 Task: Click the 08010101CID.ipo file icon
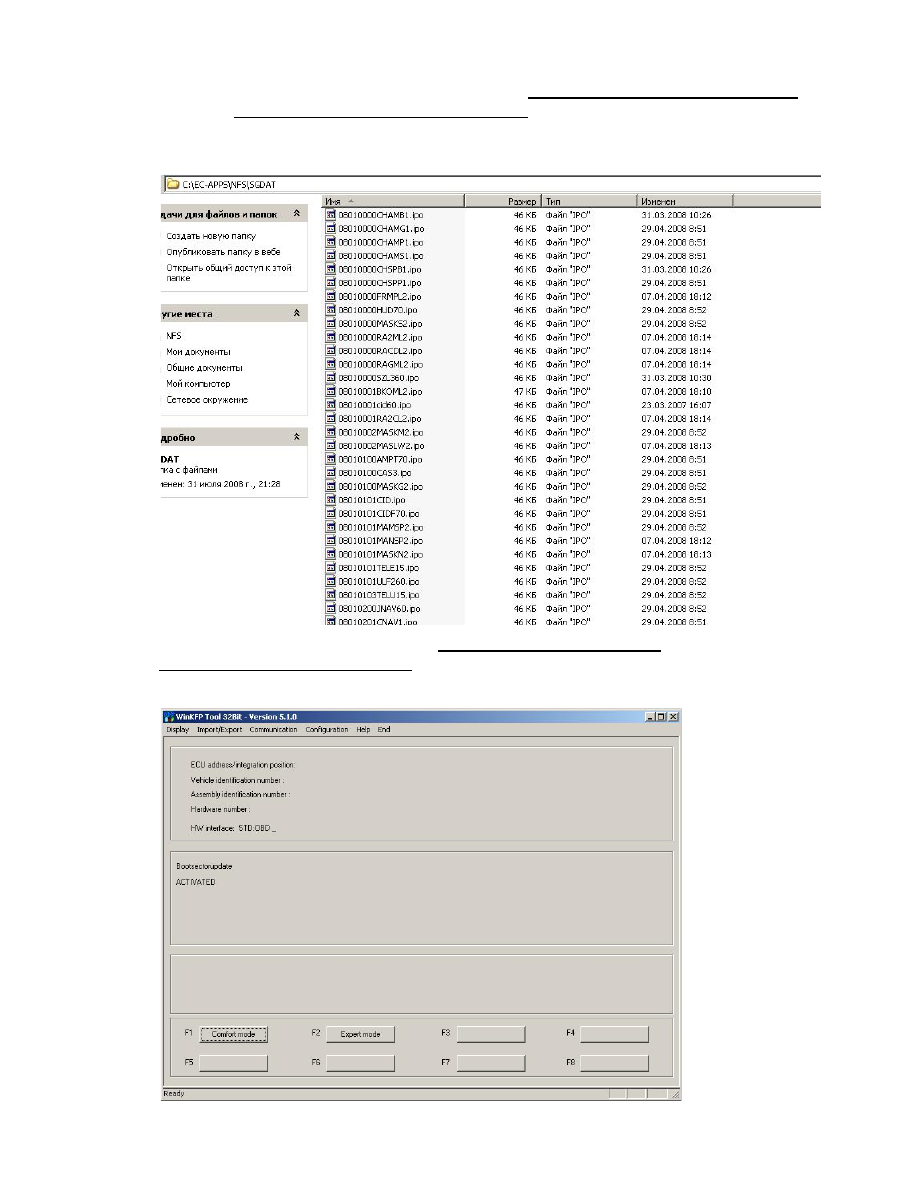pyautogui.click(x=331, y=499)
